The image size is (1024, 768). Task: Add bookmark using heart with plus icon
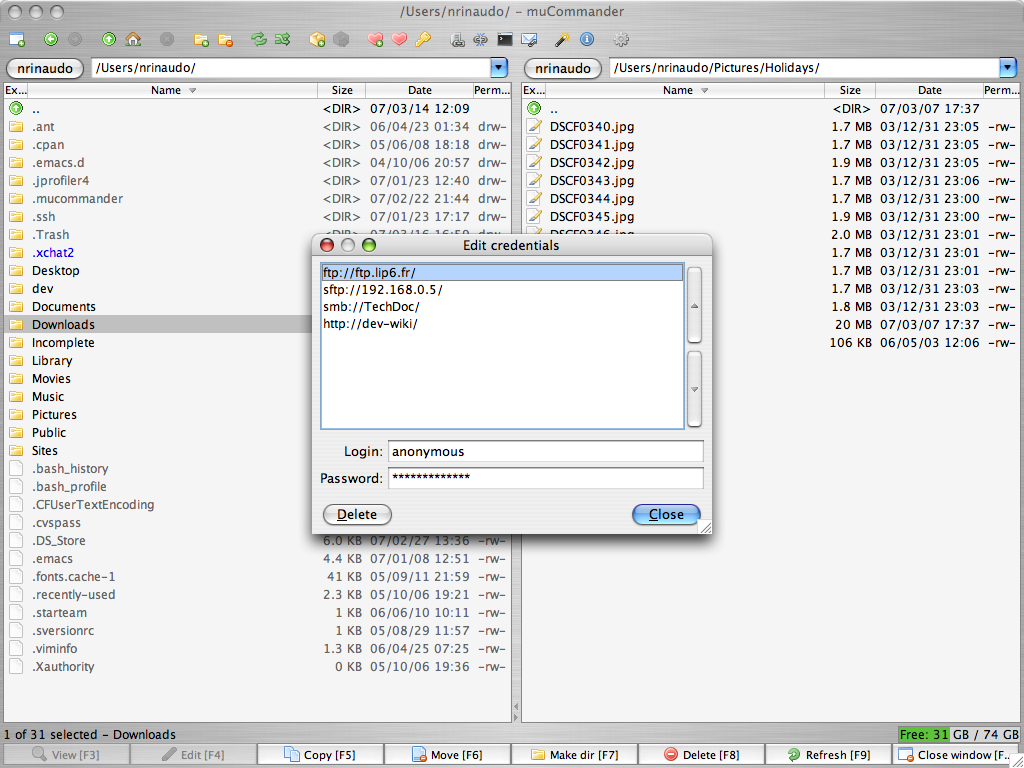(x=376, y=40)
